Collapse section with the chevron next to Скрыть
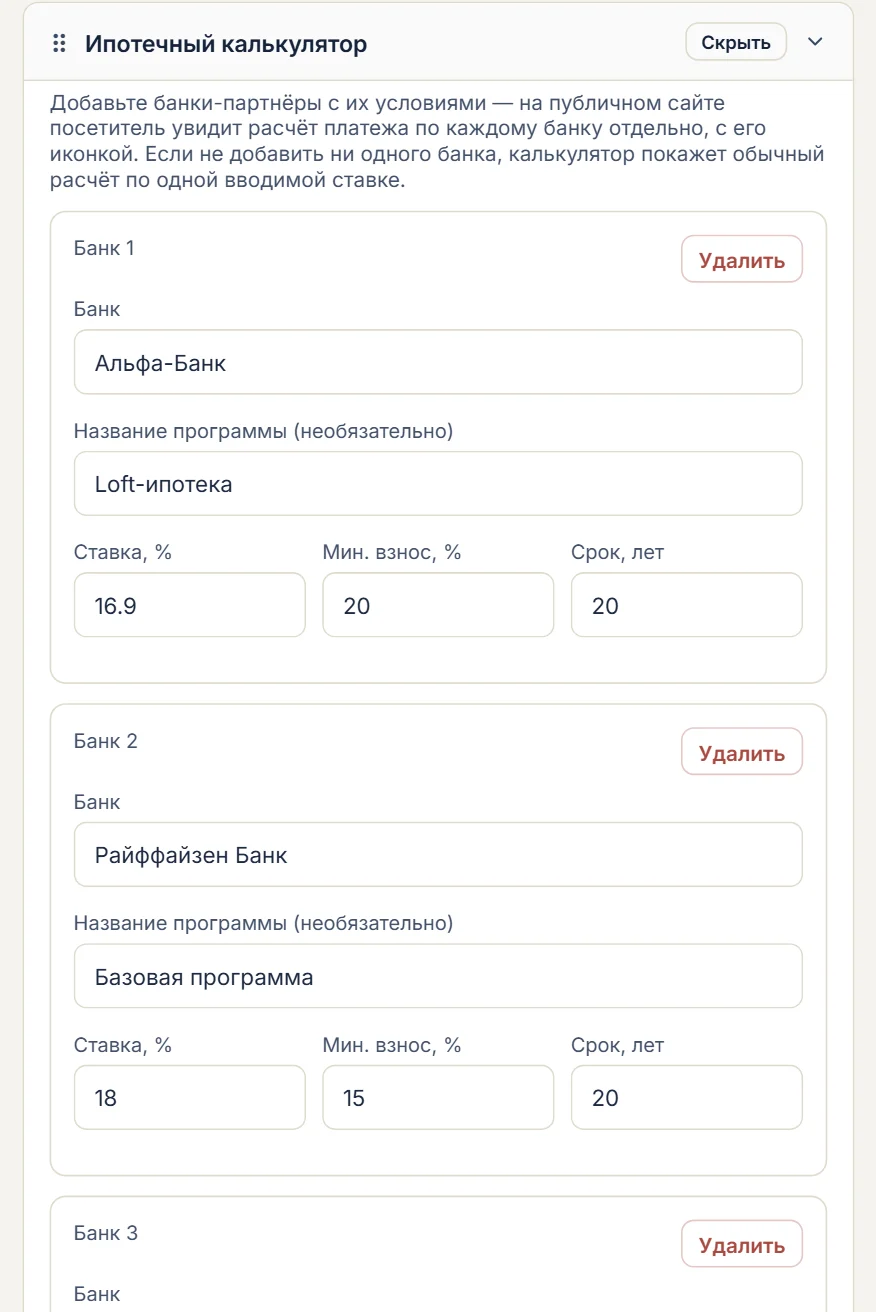This screenshot has height=1312, width=876. point(815,42)
